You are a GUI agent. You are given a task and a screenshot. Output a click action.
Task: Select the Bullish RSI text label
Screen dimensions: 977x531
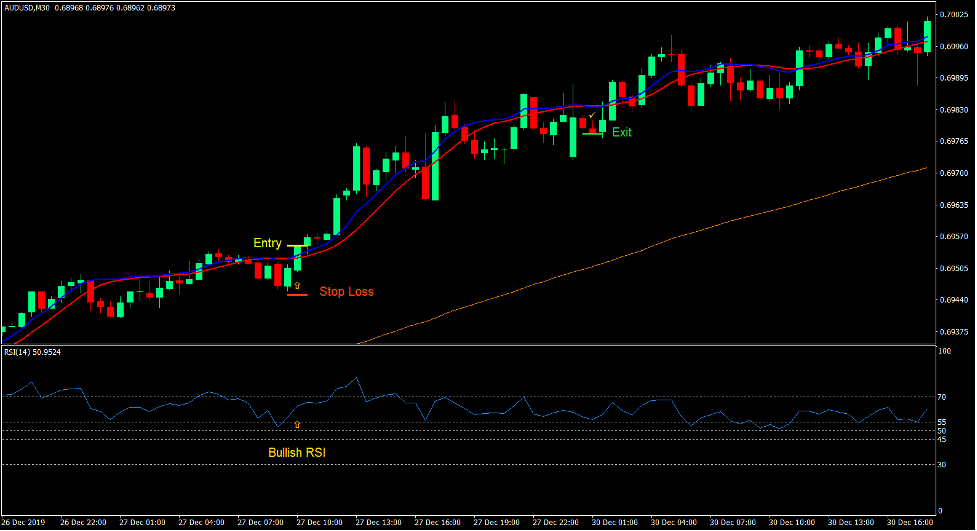(297, 453)
